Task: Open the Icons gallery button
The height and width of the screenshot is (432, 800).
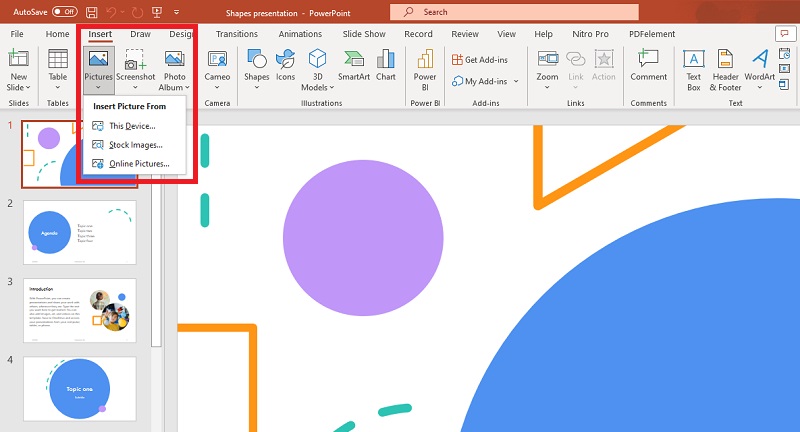Action: pyautogui.click(x=285, y=66)
